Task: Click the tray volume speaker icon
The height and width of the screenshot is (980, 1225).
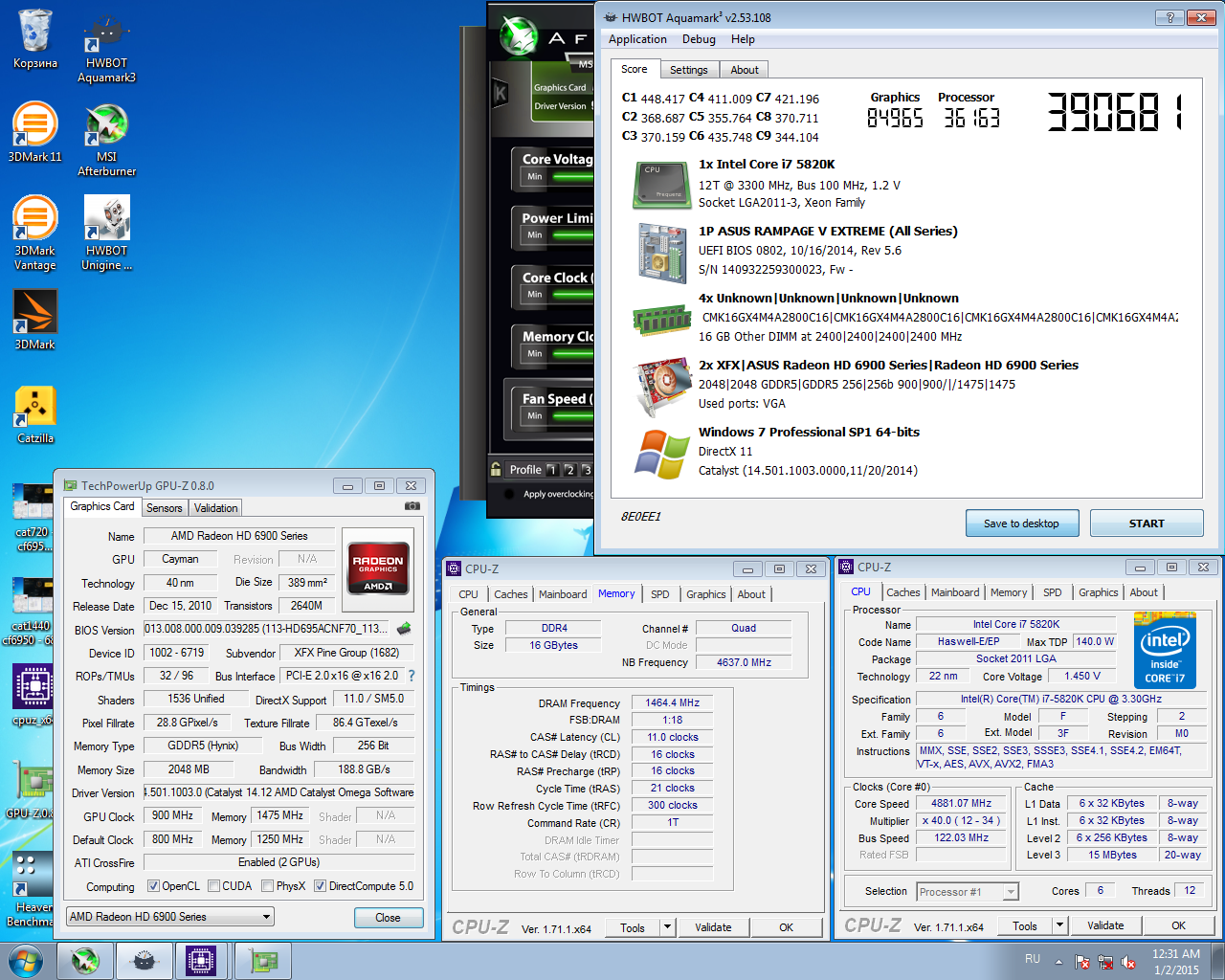Action: tap(1129, 962)
